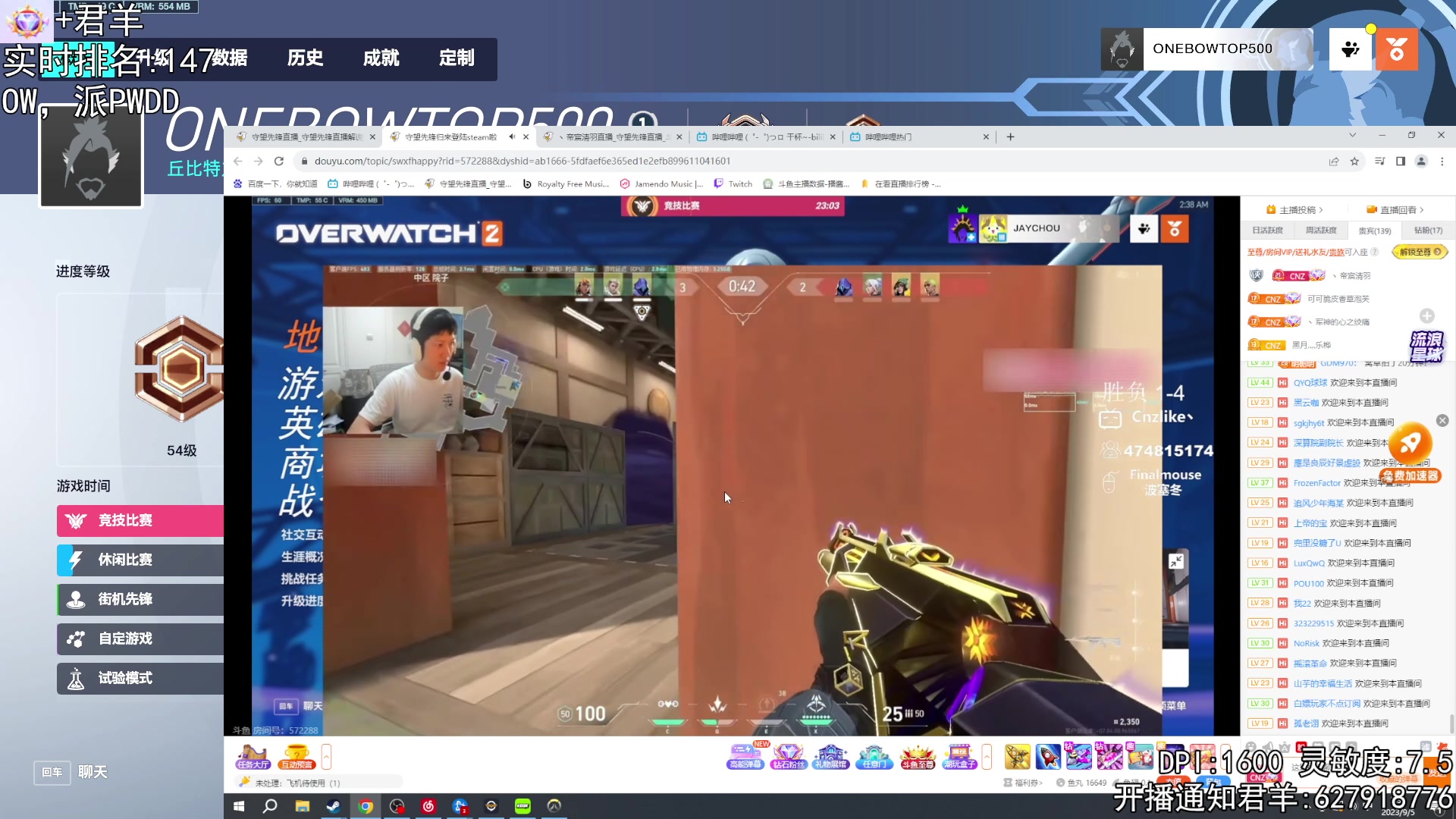Open Twitch bookmark
Image resolution: width=1456 pixels, height=819 pixels.
[x=733, y=184]
